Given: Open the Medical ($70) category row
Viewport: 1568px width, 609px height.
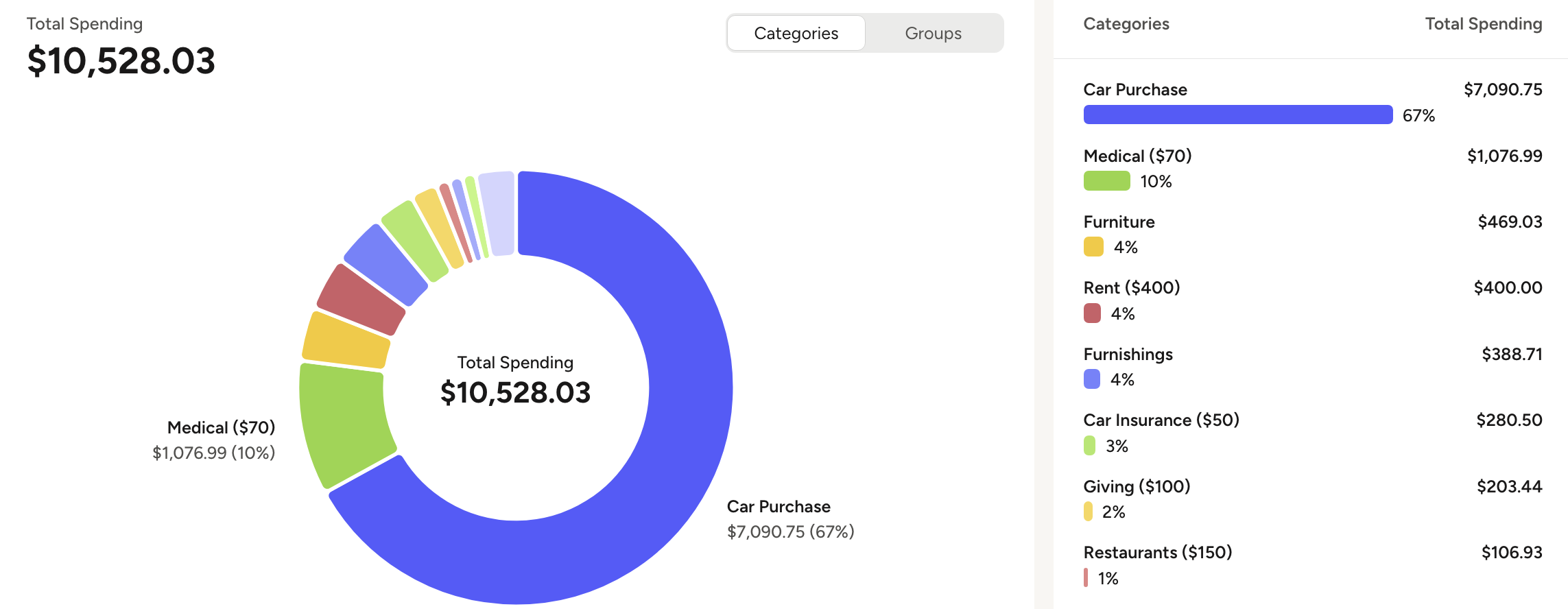Looking at the screenshot, I should coord(1137,156).
